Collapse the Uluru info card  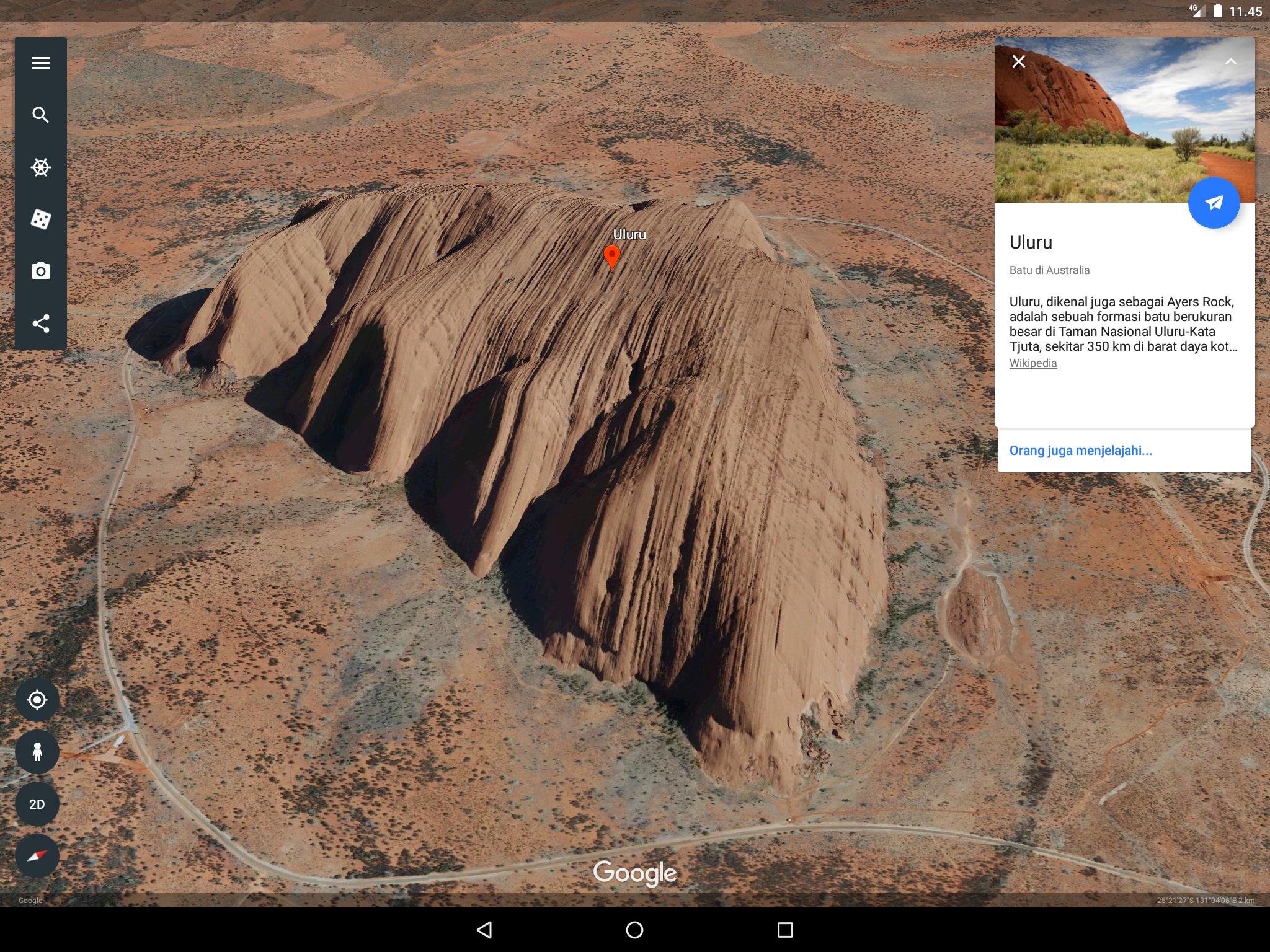pyautogui.click(x=1231, y=61)
